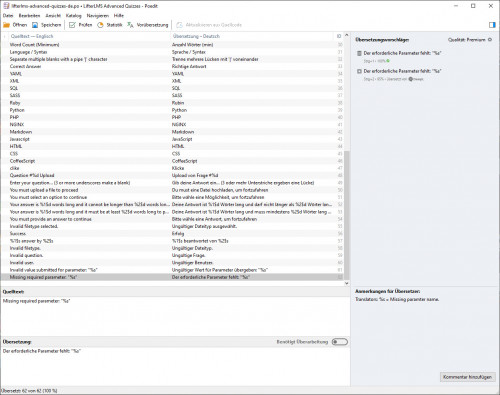Select the 'Invalid question.' row
Screen dimensions: 500x395
(172, 256)
